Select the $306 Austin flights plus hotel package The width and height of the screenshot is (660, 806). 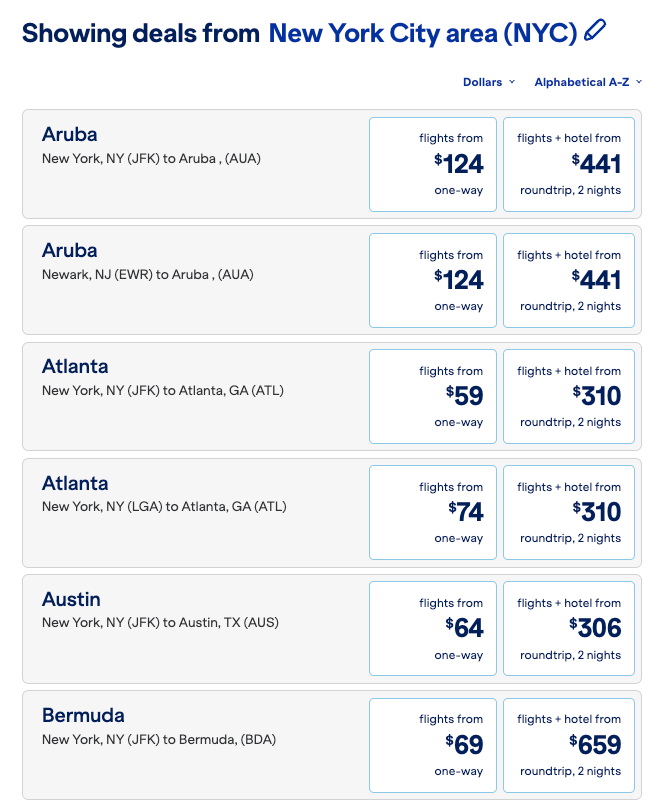[568, 628]
